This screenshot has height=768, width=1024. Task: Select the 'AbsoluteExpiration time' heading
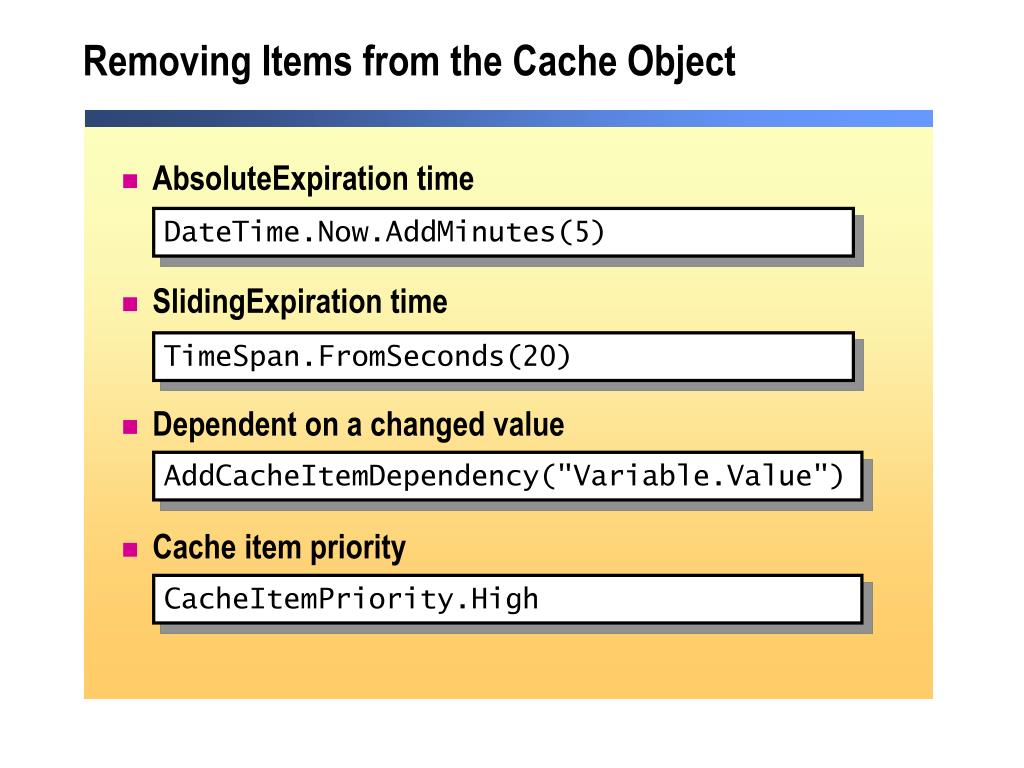[313, 179]
